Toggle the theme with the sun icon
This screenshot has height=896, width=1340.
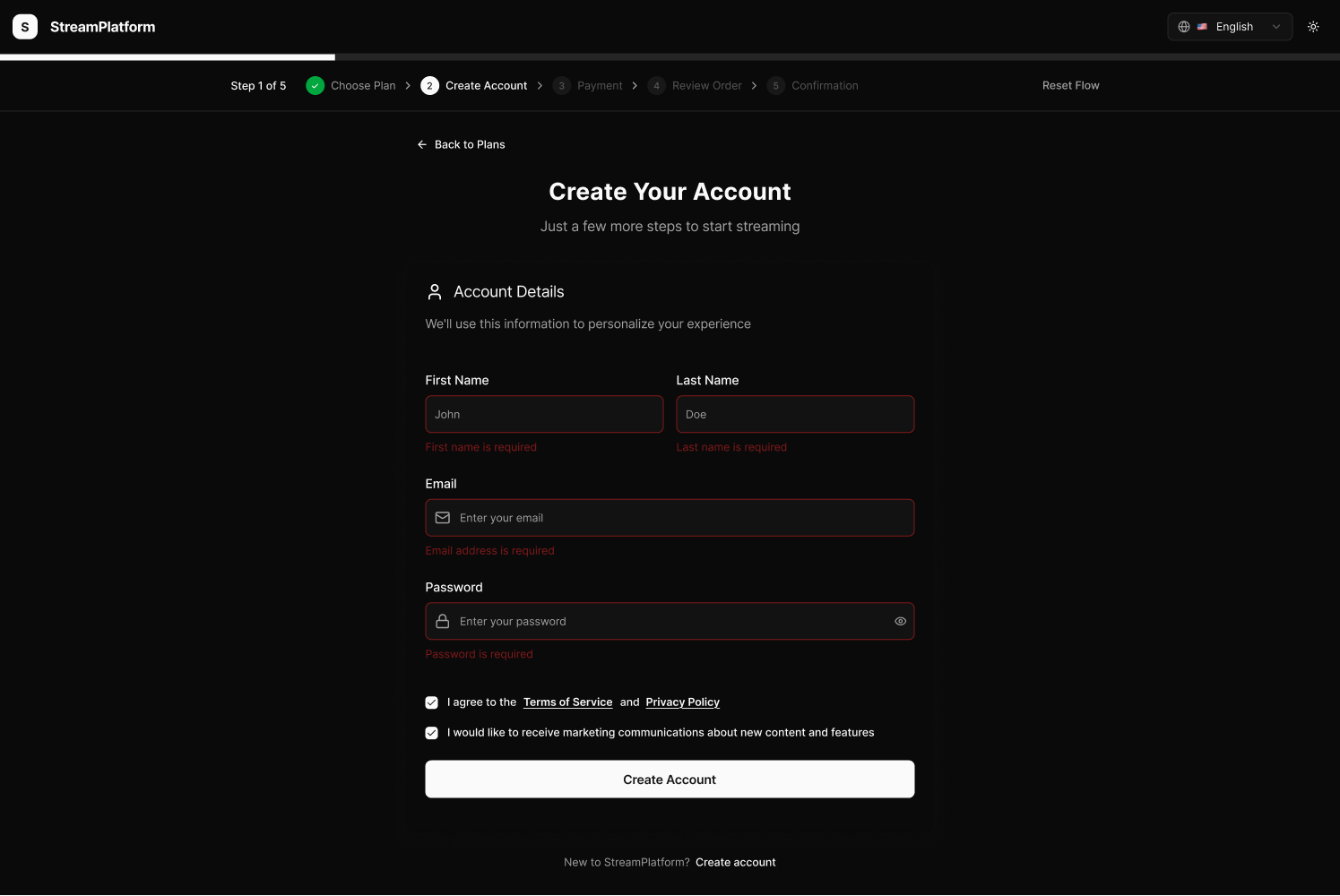point(1312,26)
